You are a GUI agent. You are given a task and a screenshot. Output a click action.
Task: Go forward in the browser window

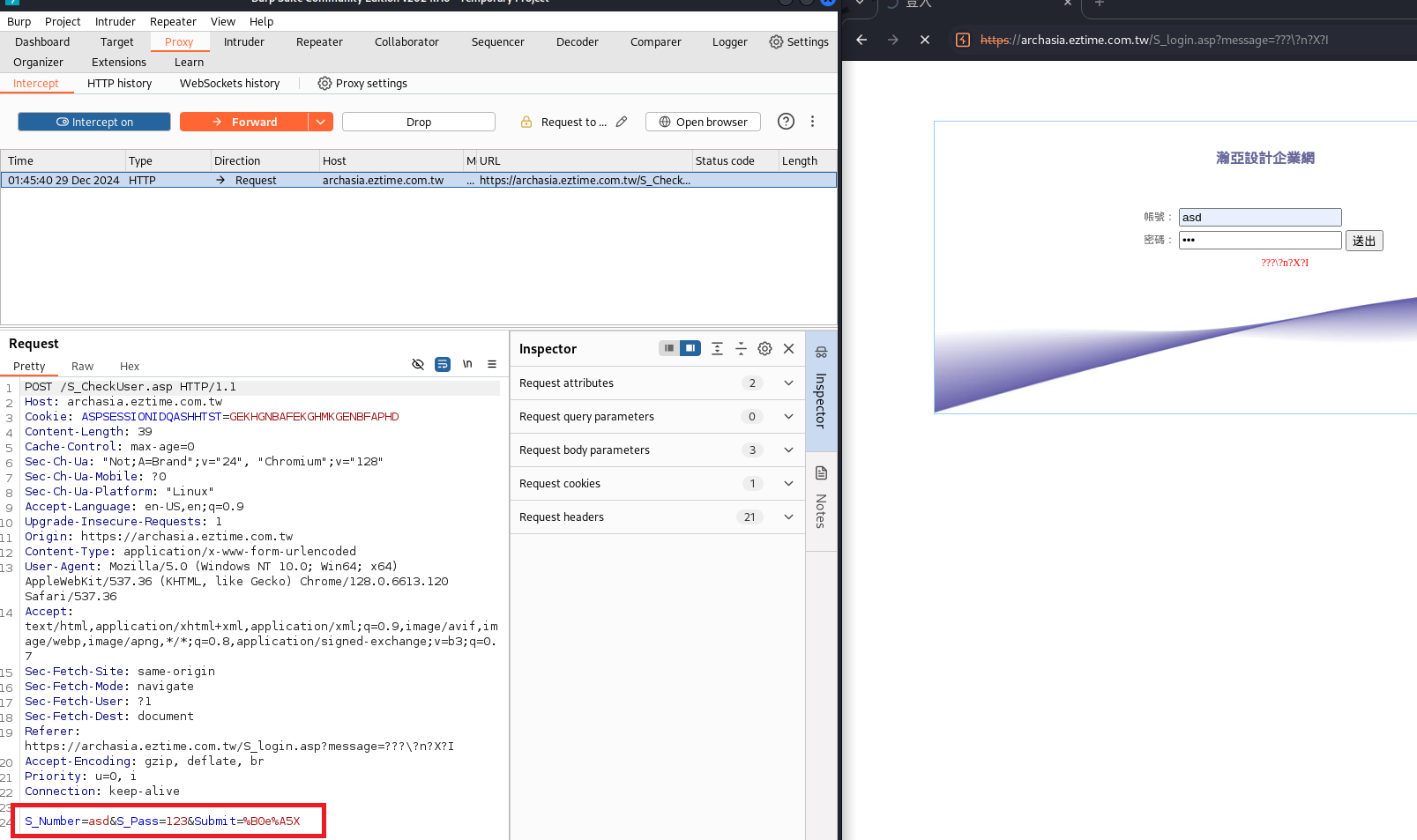pyautogui.click(x=893, y=40)
